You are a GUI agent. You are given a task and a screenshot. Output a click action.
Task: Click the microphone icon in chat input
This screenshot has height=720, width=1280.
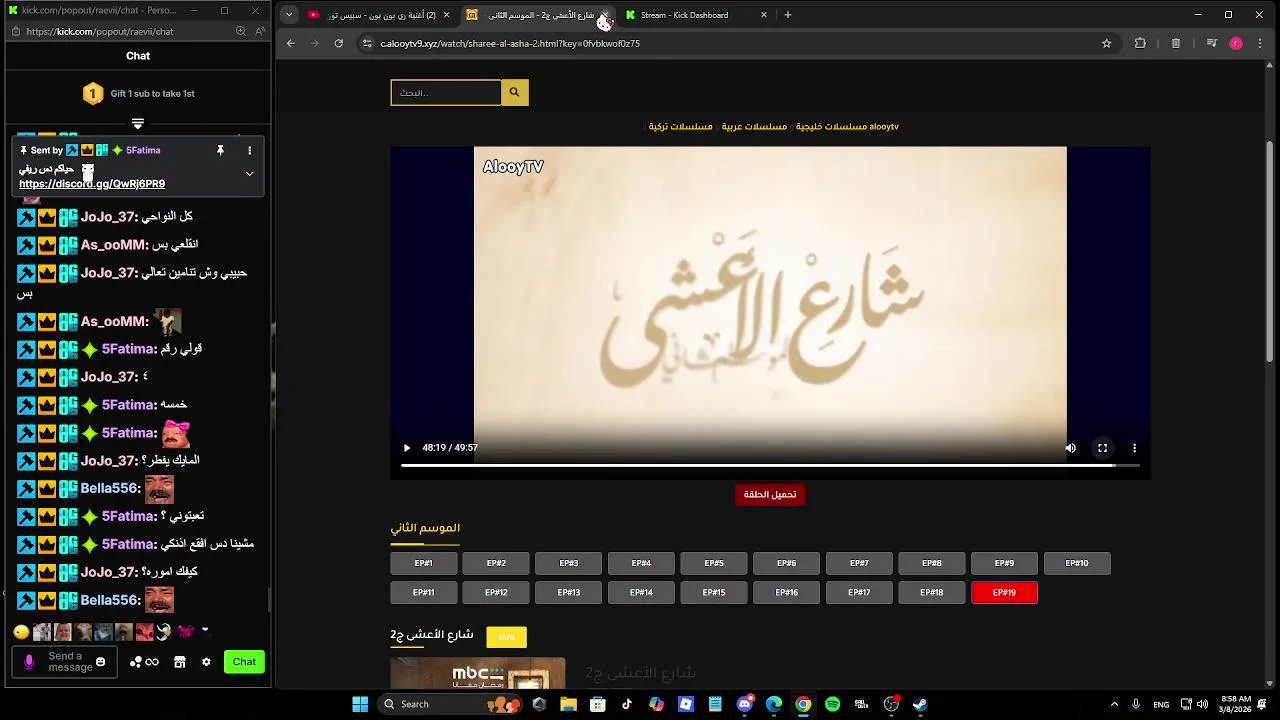(29, 662)
